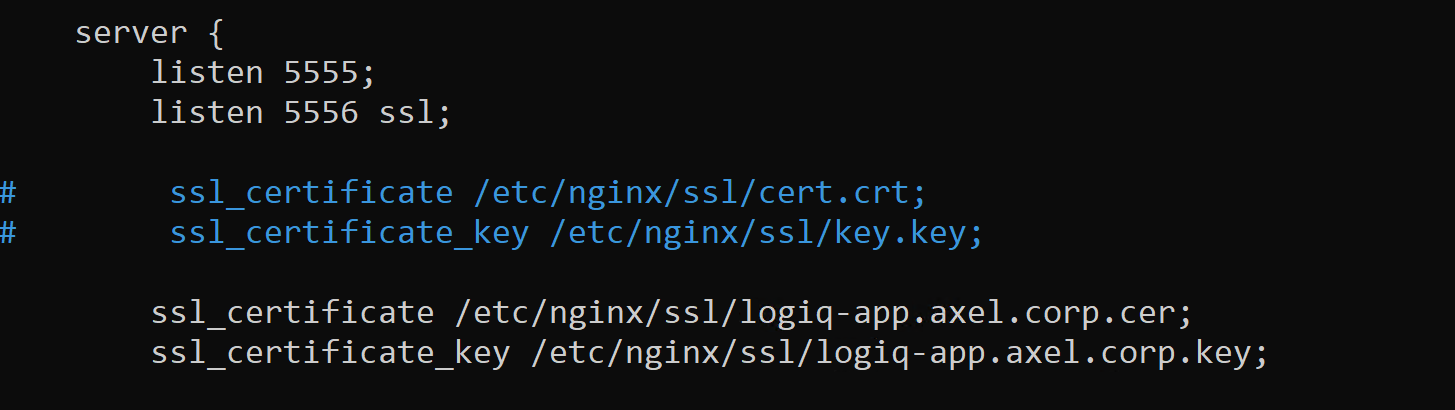Click the hash on the commented ssl_certificate line
The height and width of the screenshot is (410, 1455).
click(x=8, y=192)
